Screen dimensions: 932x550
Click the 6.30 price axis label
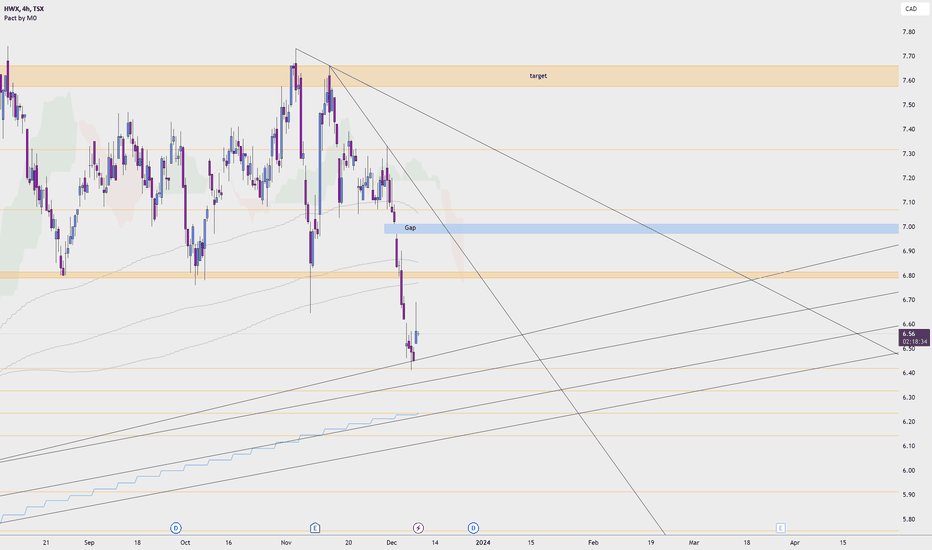click(908, 398)
